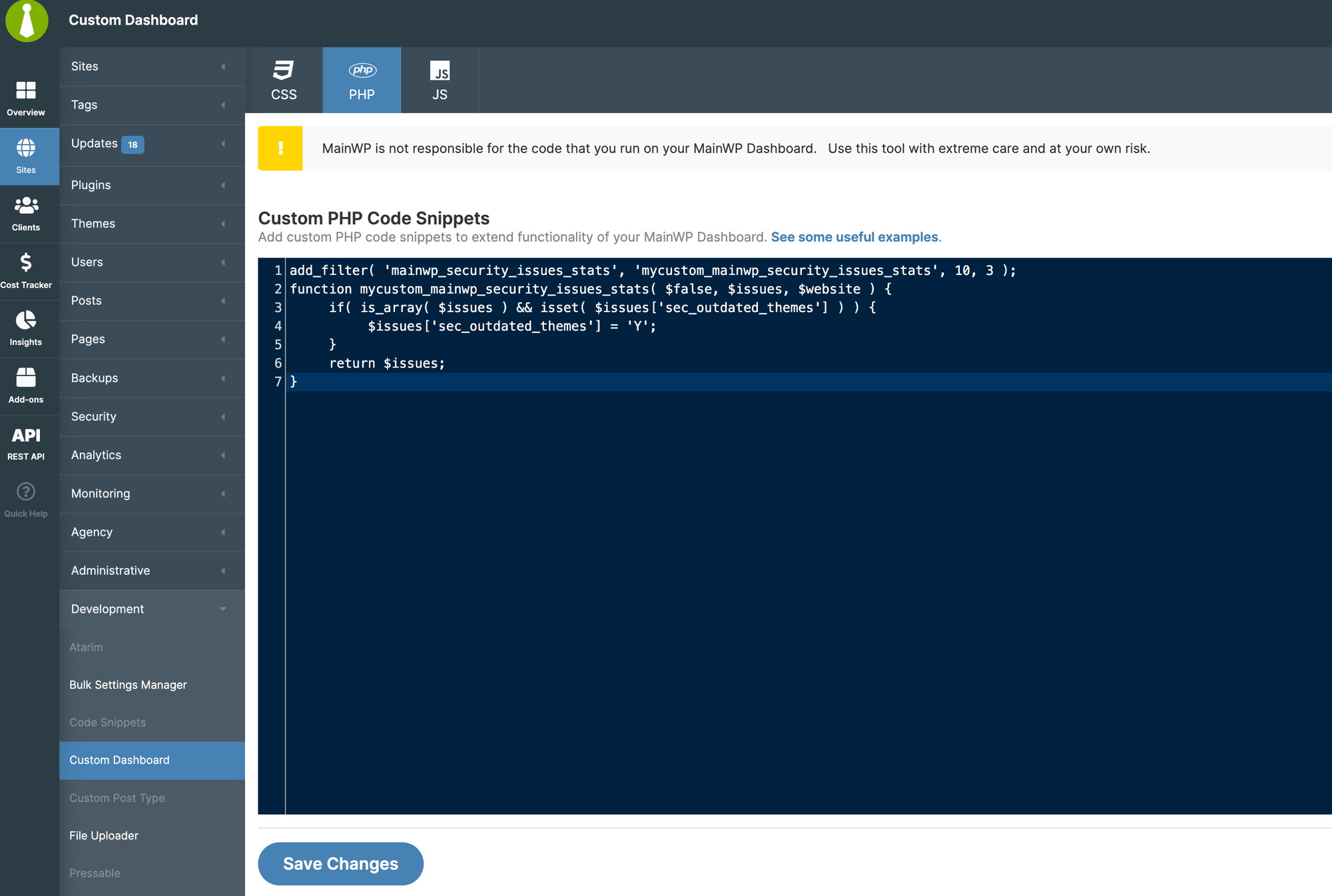Viewport: 1332px width, 896px height.
Task: Expand the Administrative menu
Action: pyautogui.click(x=152, y=571)
